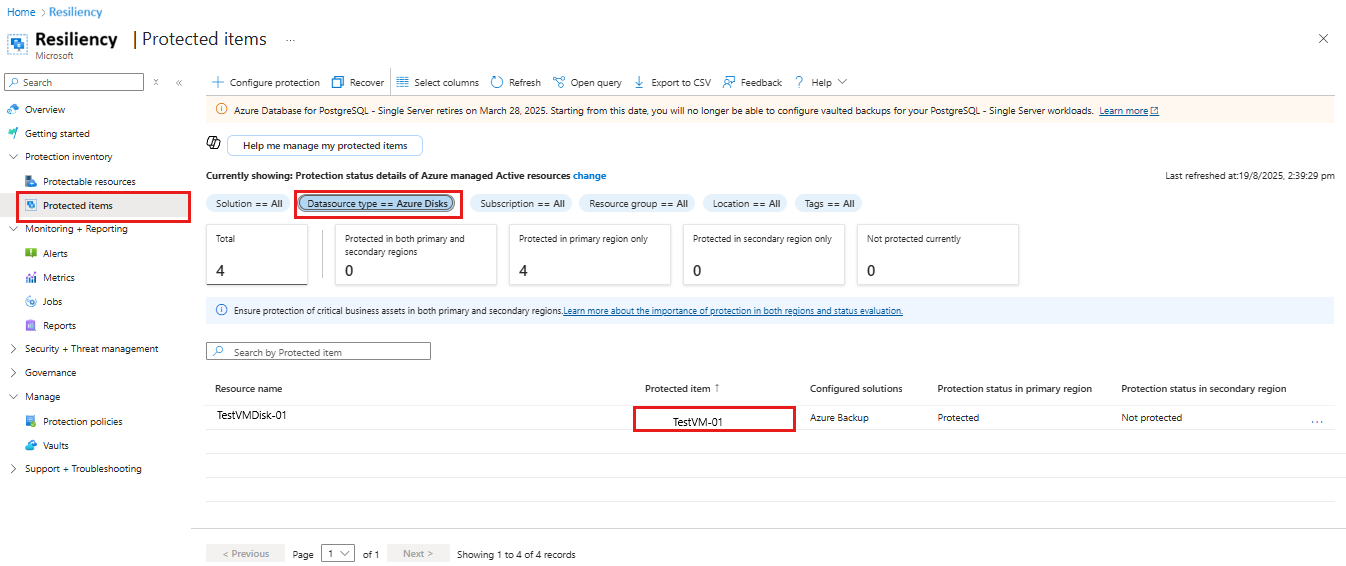Image resolution: width=1346 pixels, height=566 pixels.
Task: Click the Azure Backup configured solution cell
Action: click(839, 418)
